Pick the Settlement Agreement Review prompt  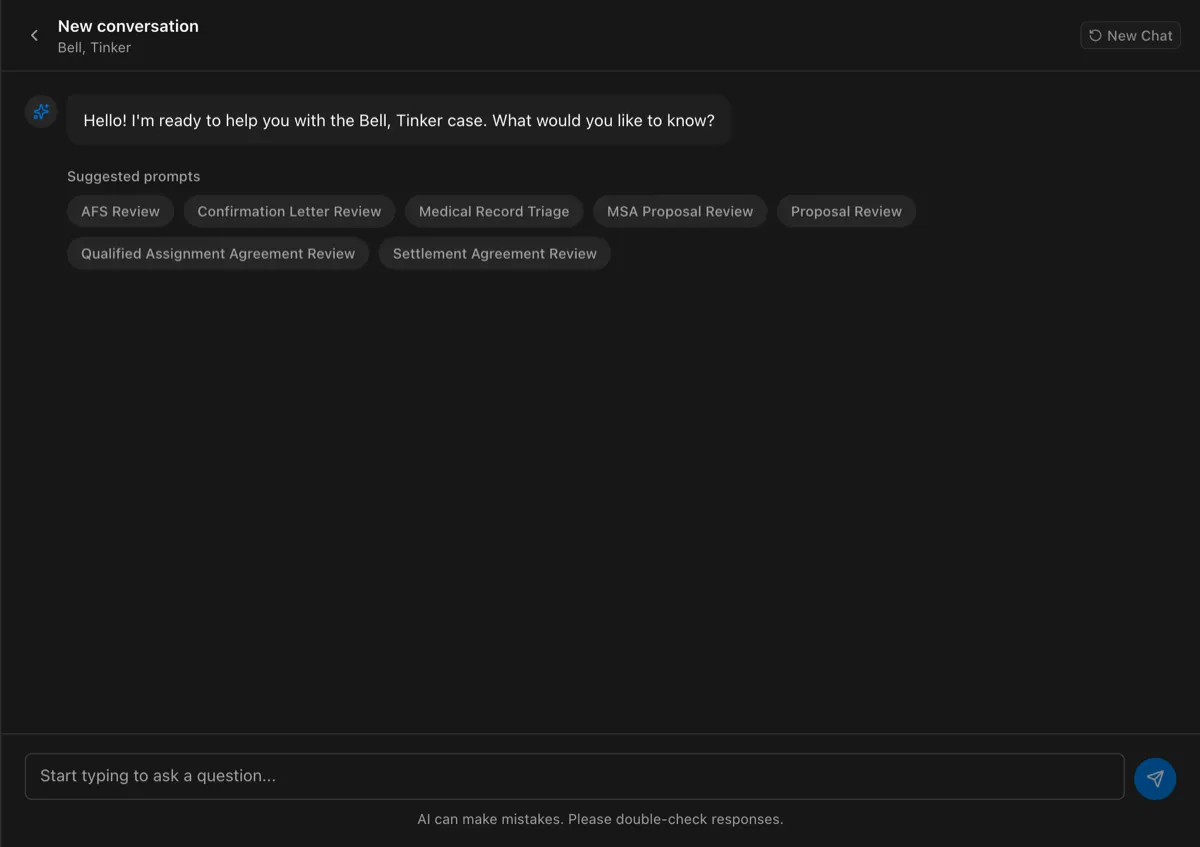(x=495, y=253)
